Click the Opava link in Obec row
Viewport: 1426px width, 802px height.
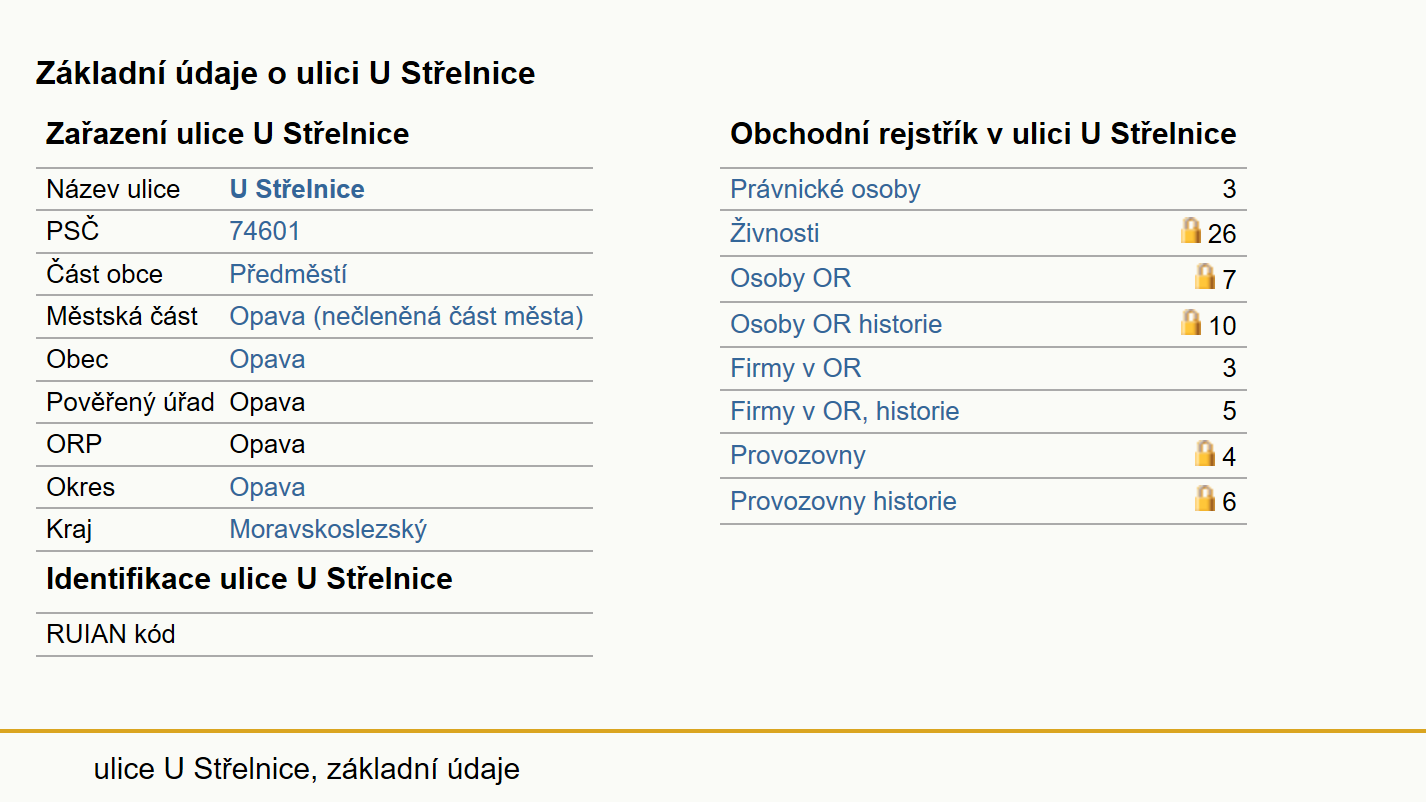click(x=267, y=359)
